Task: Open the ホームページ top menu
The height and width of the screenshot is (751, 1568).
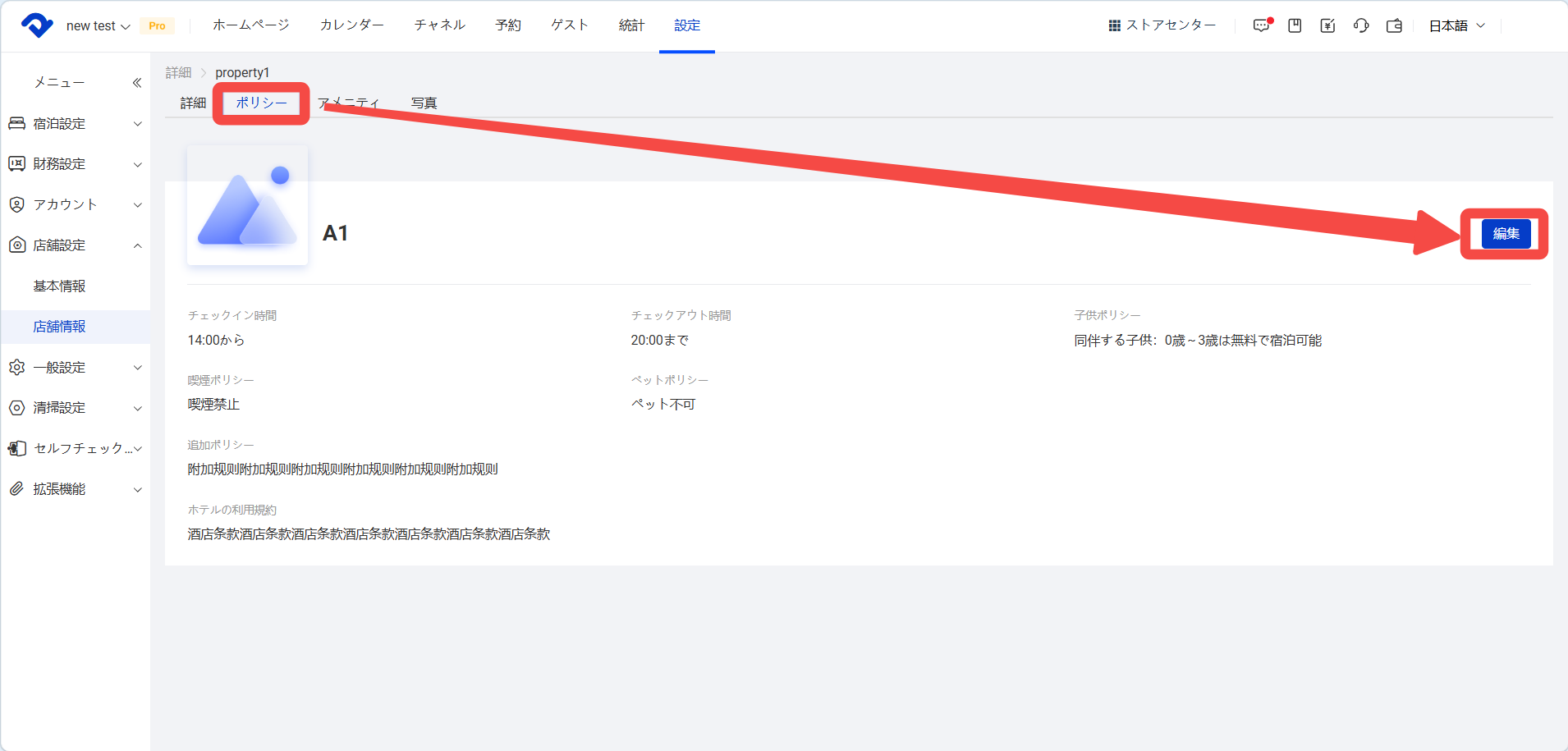Action: click(x=251, y=25)
